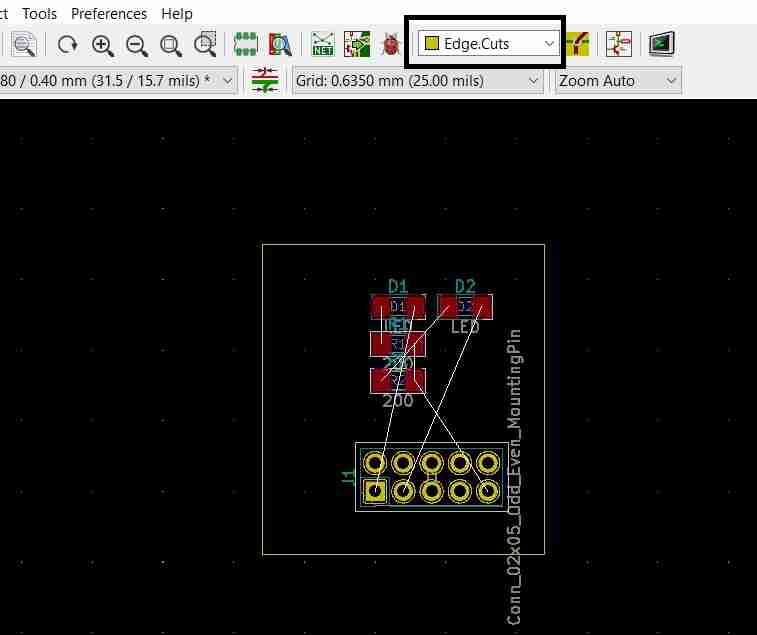Click the D2 LED footprint pads
Screen dimensions: 757x635
[x=465, y=307]
